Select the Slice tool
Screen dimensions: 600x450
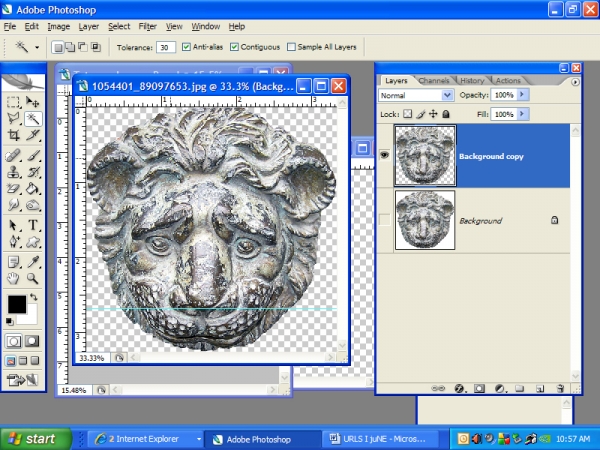click(33, 135)
